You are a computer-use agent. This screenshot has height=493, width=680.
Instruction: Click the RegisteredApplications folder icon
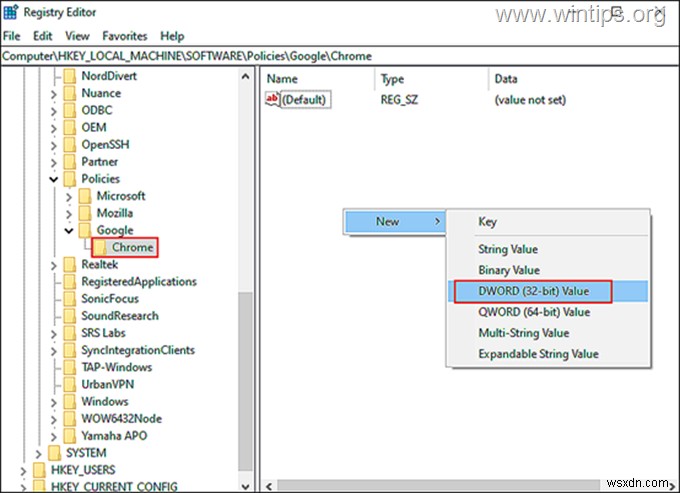[70, 281]
